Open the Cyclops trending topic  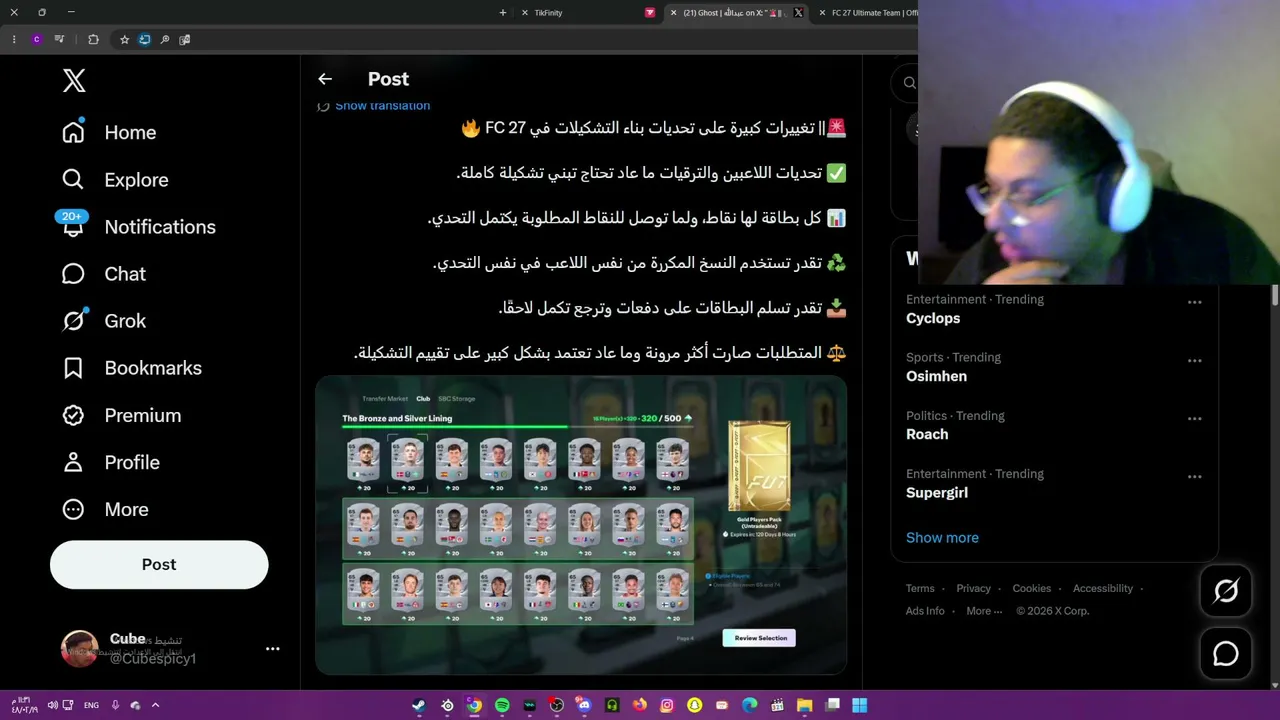pyautogui.click(x=933, y=318)
